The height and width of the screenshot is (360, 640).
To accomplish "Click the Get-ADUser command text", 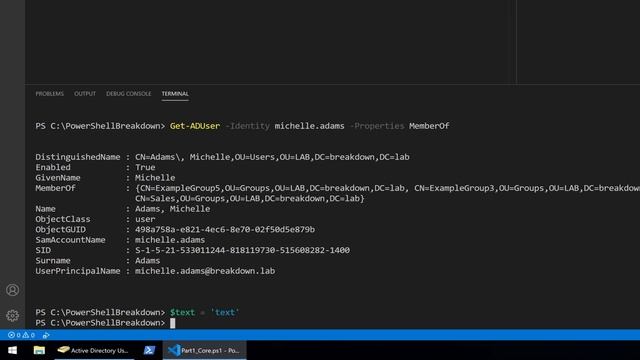I will coord(195,126).
